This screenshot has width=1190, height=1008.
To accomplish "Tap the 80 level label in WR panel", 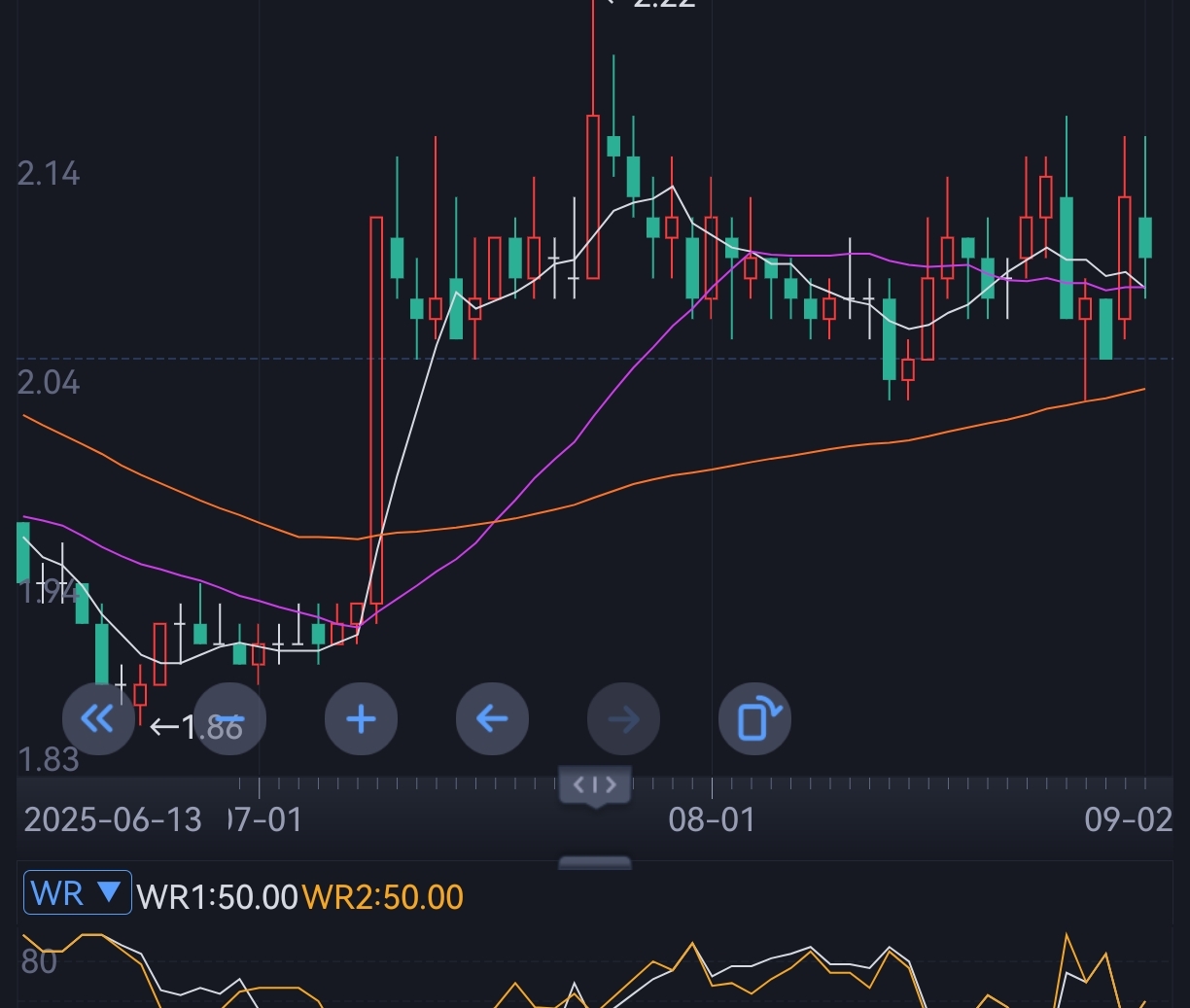I will (39, 962).
